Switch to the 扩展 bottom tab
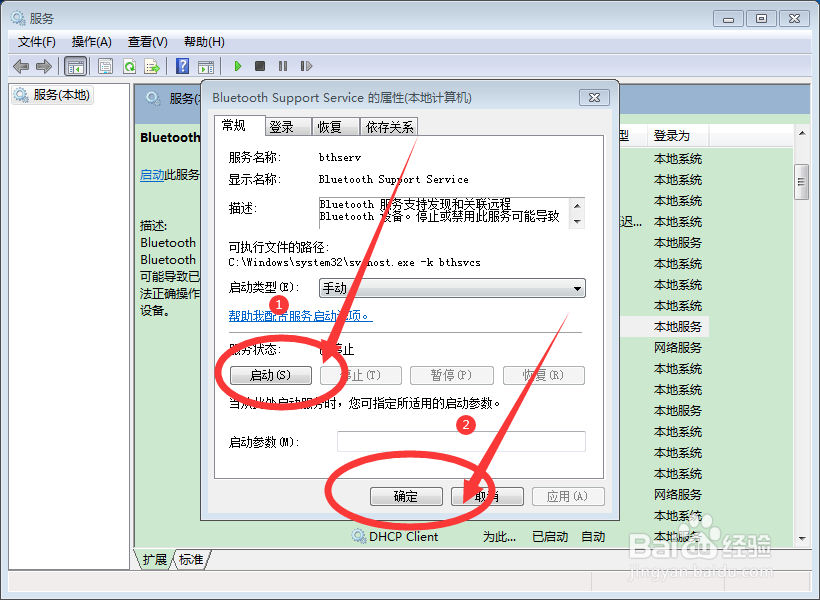The image size is (820, 600). pos(154,559)
